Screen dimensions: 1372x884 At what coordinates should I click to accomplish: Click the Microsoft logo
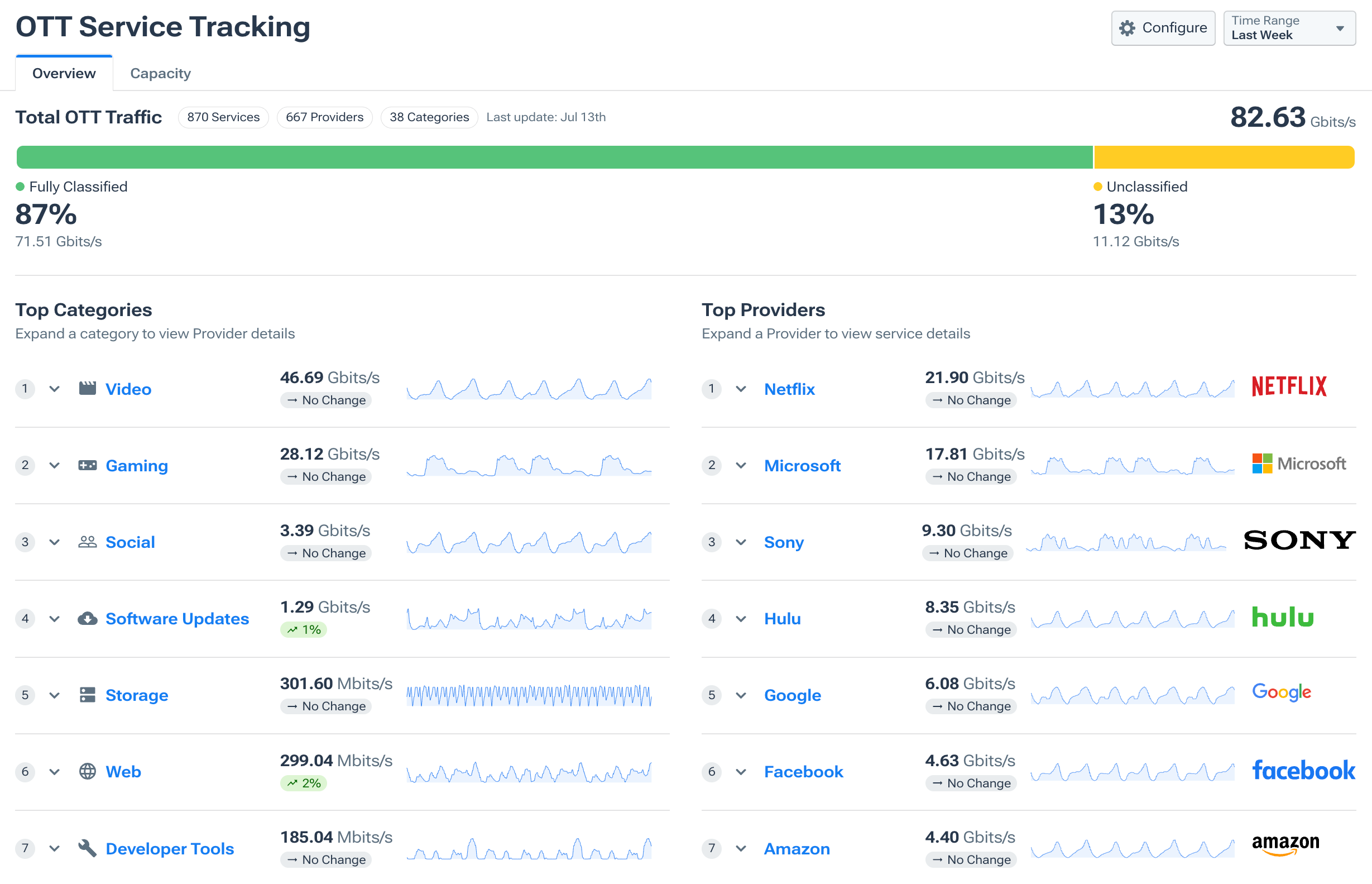tap(1298, 463)
